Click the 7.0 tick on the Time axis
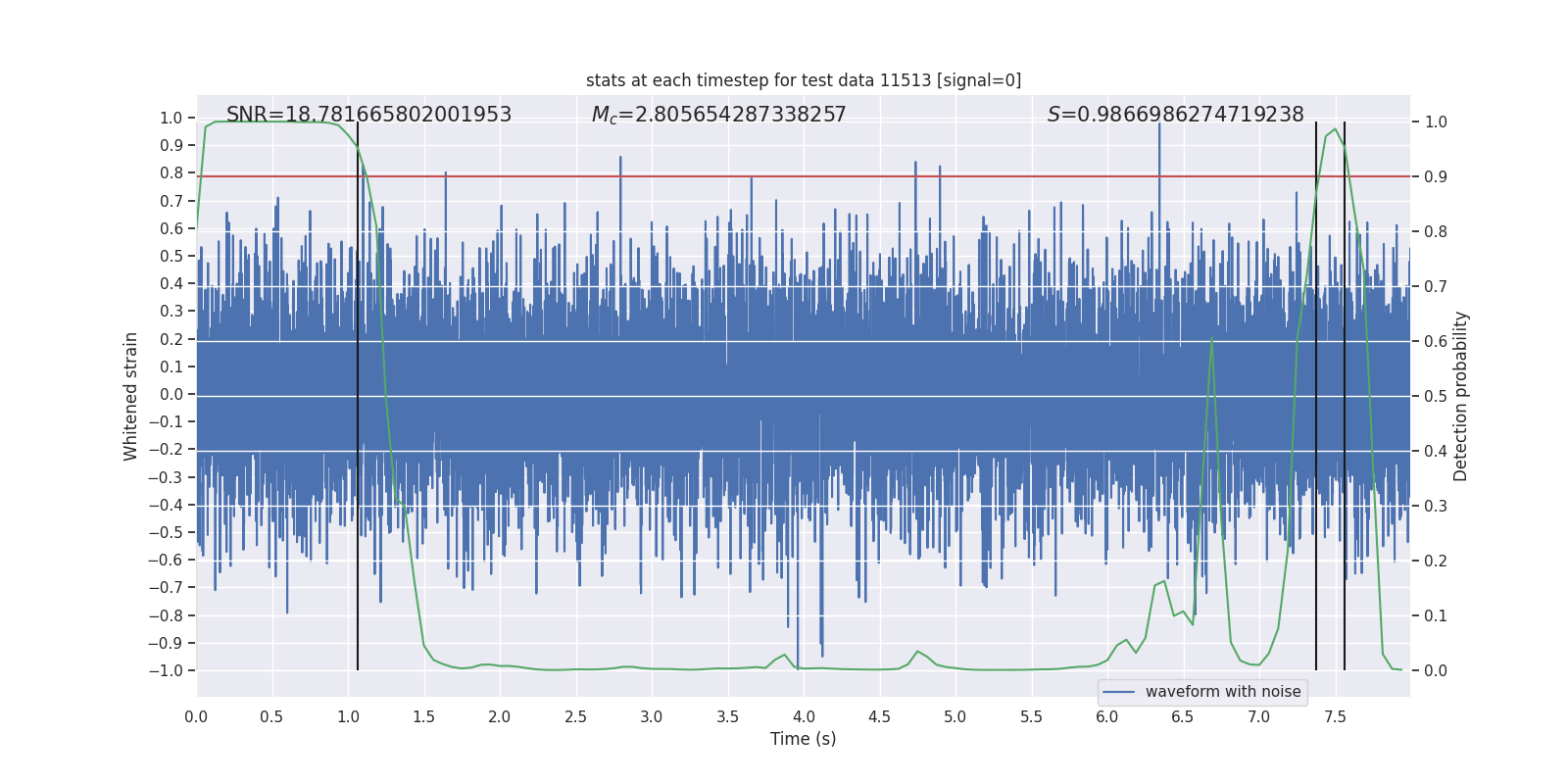 point(1259,716)
